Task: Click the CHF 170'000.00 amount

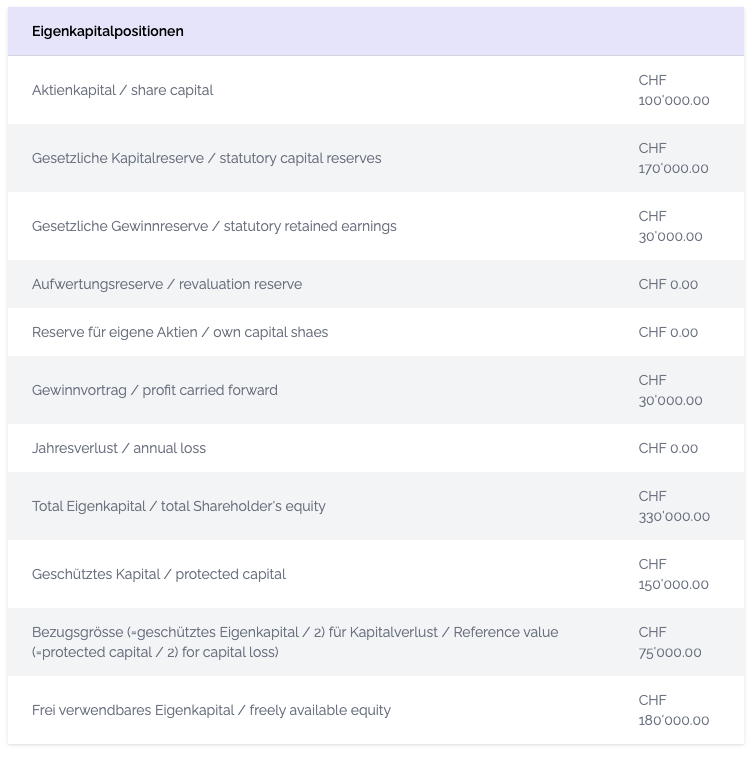Action: click(x=673, y=158)
